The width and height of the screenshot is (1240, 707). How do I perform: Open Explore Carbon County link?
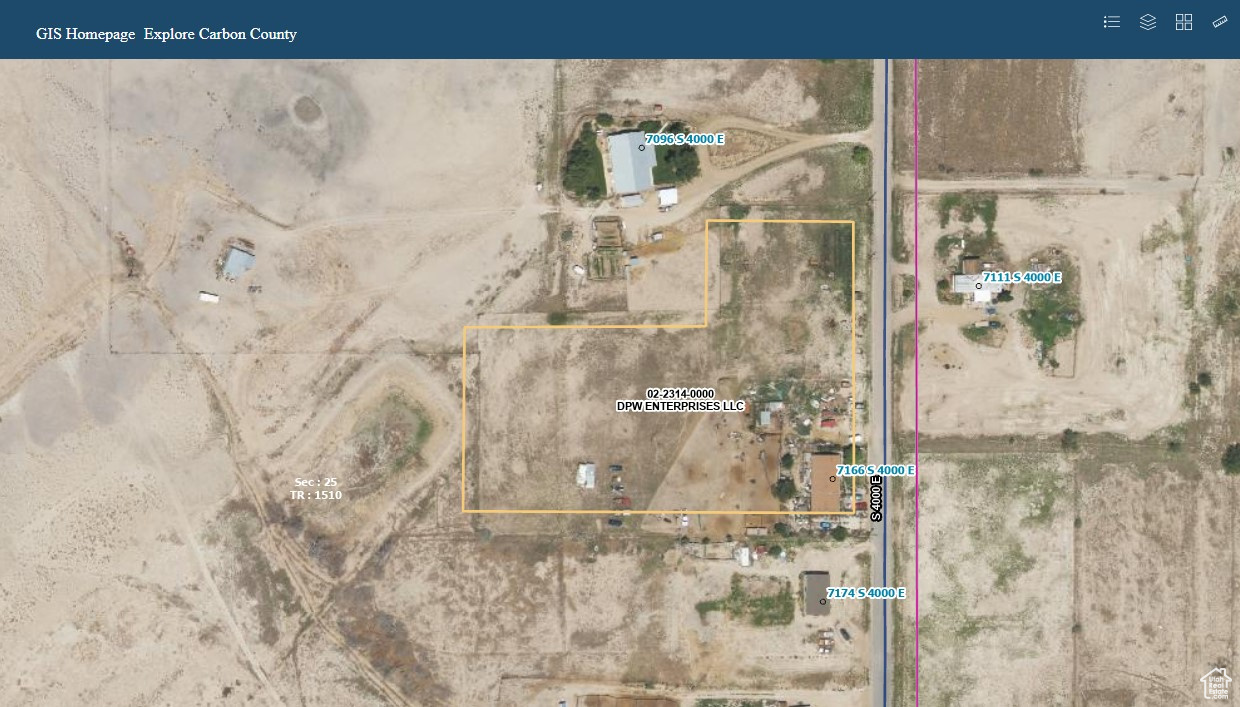[220, 34]
